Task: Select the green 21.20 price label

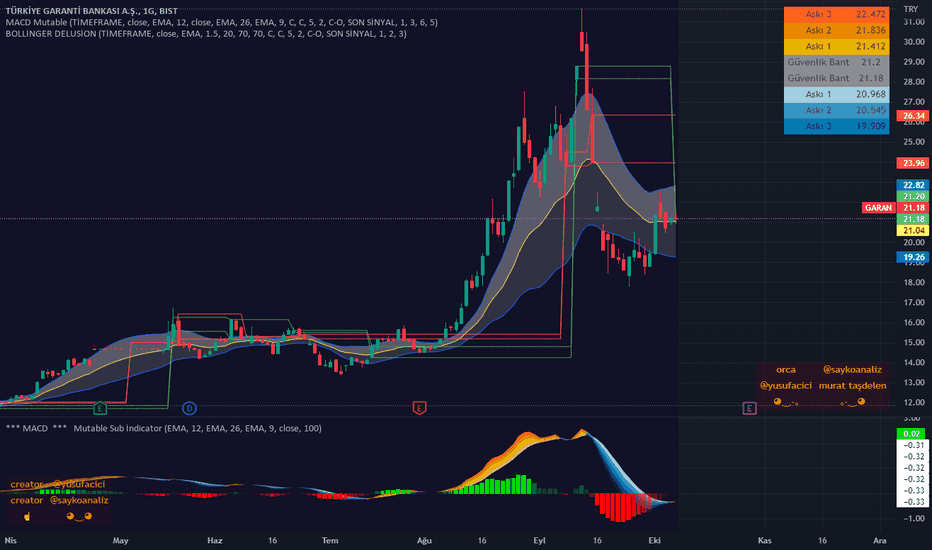Action: click(913, 196)
